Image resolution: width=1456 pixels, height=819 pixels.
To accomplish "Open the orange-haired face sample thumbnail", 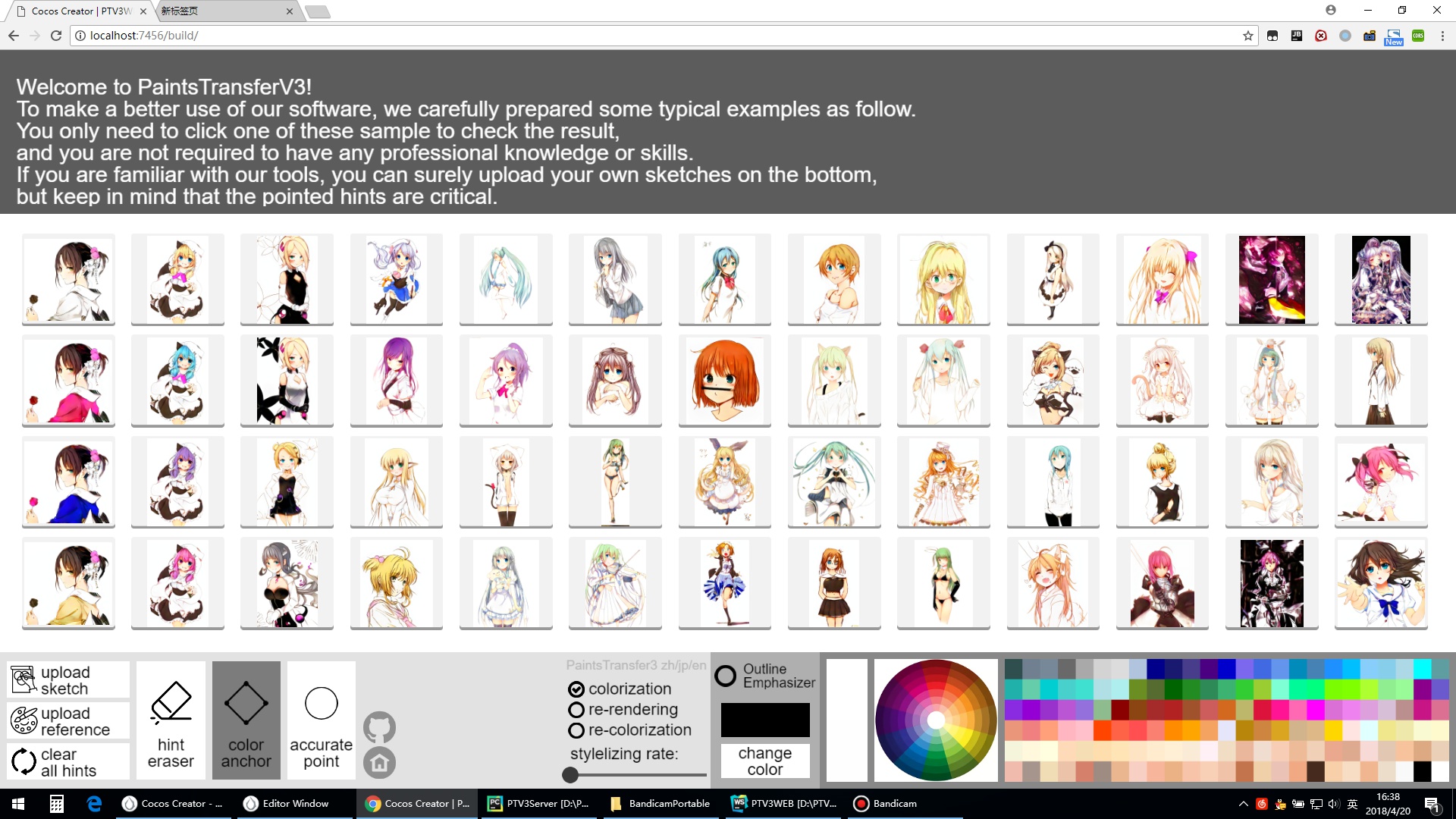I will (724, 381).
